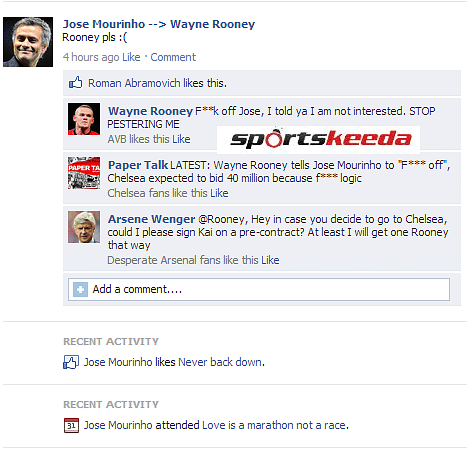Click the thumbs-up icon next to Never back down

[71, 362]
